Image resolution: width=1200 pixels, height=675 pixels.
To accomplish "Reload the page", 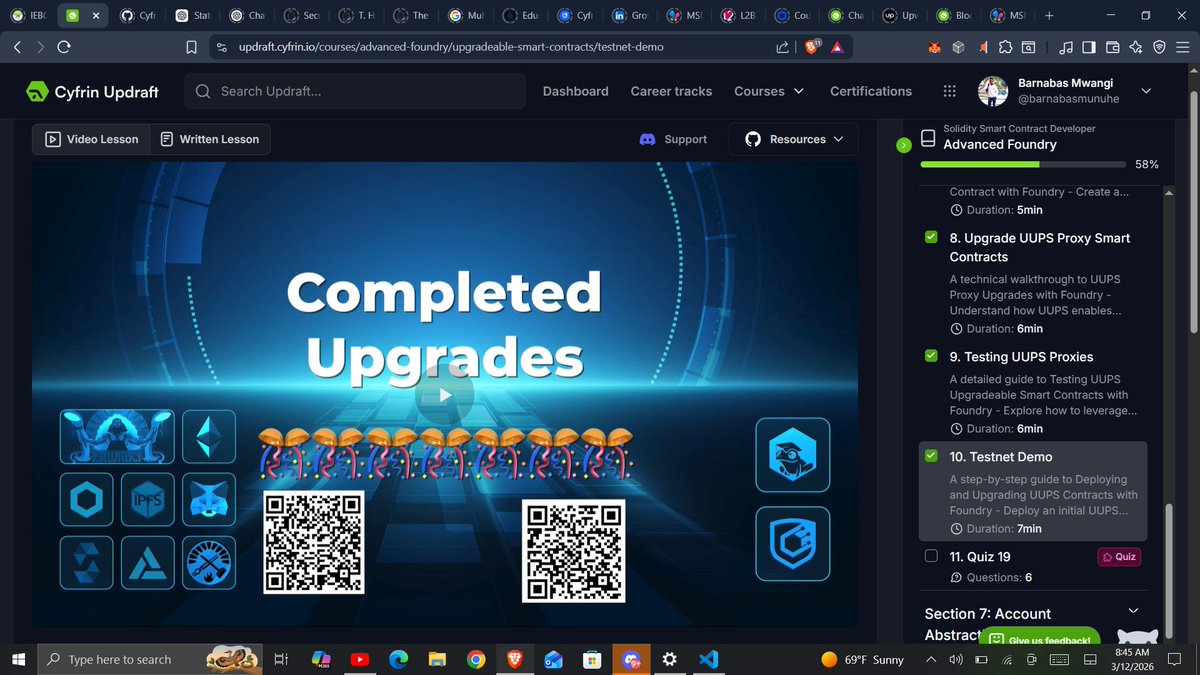I will coord(65,47).
